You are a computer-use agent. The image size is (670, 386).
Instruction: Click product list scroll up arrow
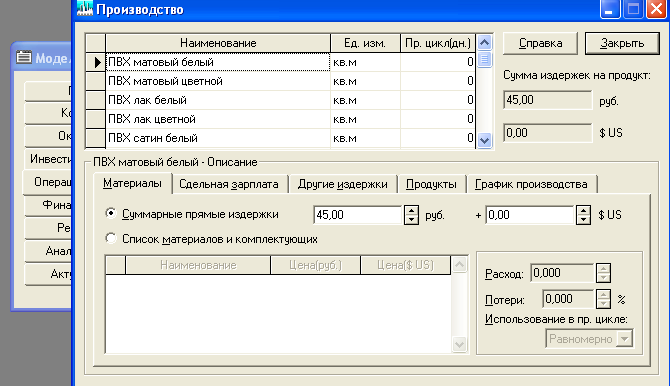coord(484,42)
